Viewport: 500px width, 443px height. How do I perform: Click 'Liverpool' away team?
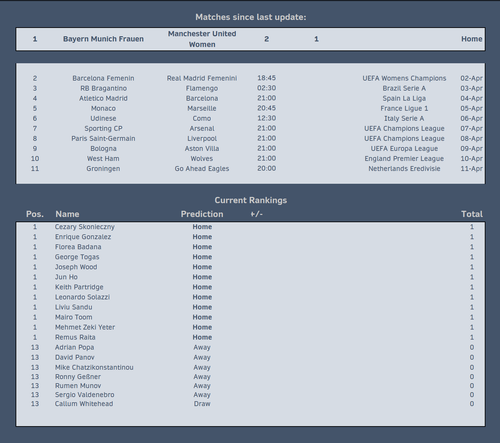(202, 138)
